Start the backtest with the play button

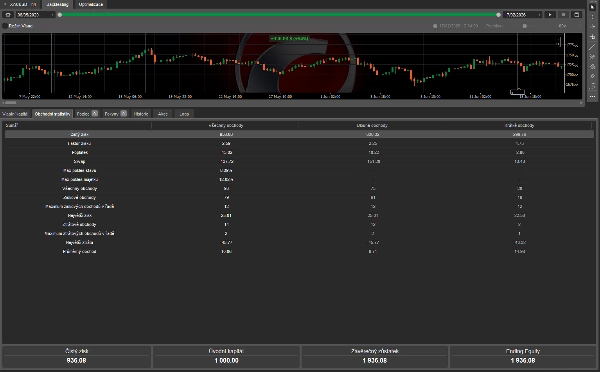click(x=550, y=15)
